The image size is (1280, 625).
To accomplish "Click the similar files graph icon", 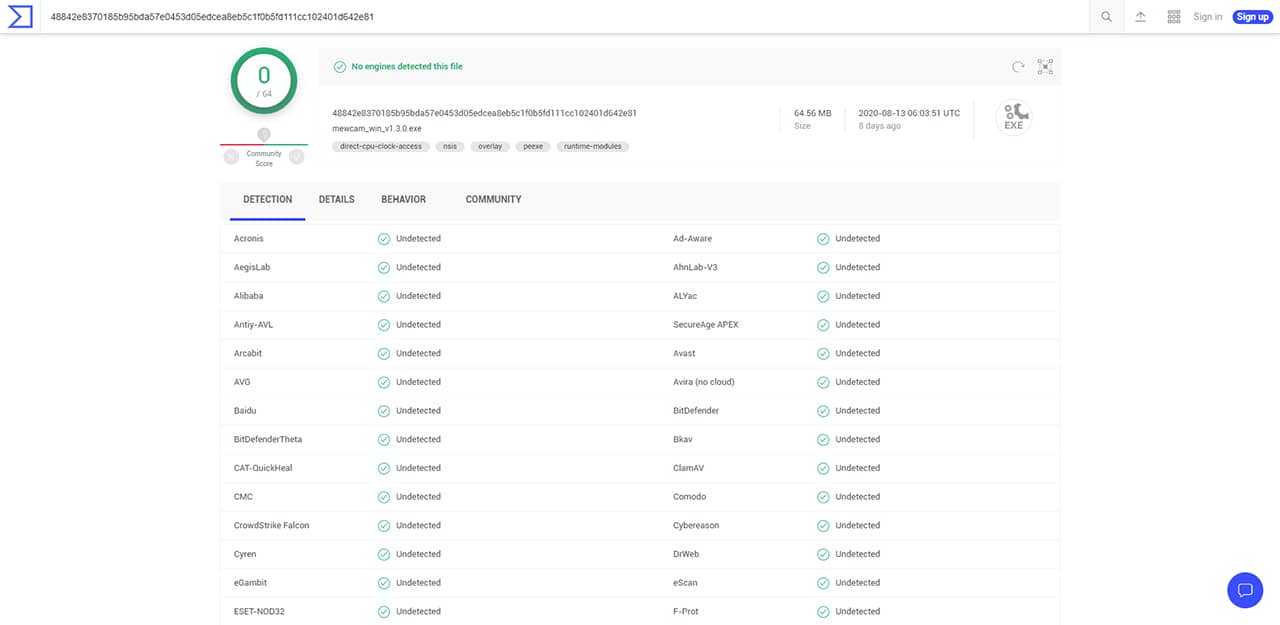I will [x=1045, y=67].
